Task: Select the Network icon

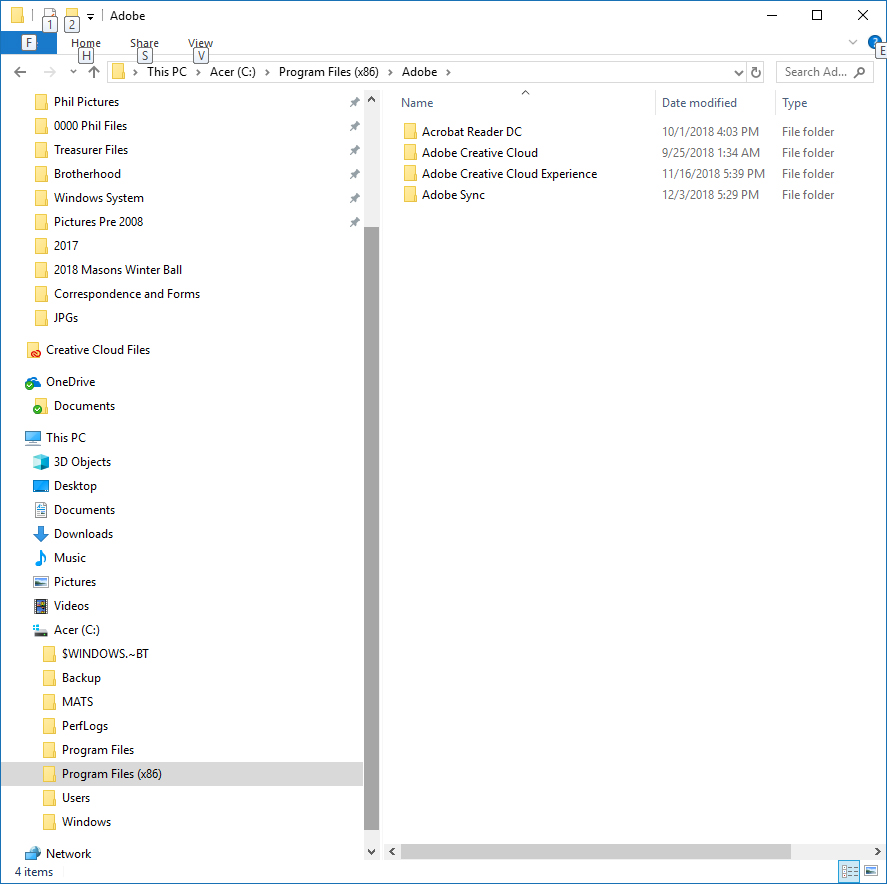Action: pos(33,853)
